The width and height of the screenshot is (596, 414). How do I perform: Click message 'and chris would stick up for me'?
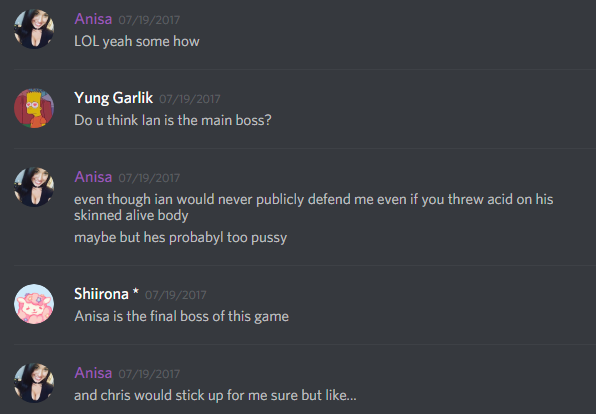coord(215,395)
